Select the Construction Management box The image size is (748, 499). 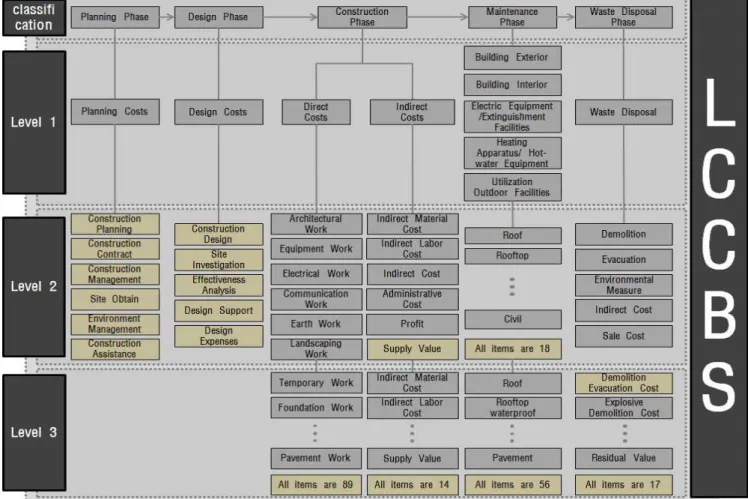(x=115, y=274)
